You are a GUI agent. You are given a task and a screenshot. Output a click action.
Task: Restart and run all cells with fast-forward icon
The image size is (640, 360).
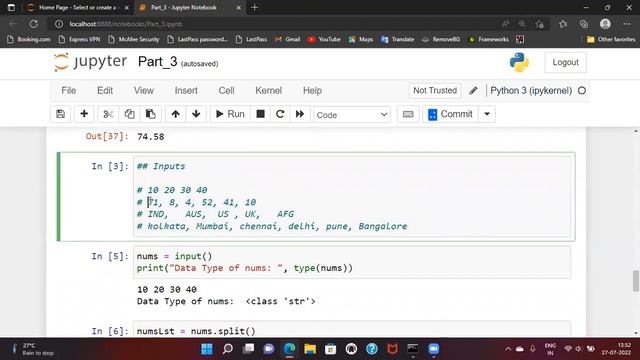(x=300, y=114)
